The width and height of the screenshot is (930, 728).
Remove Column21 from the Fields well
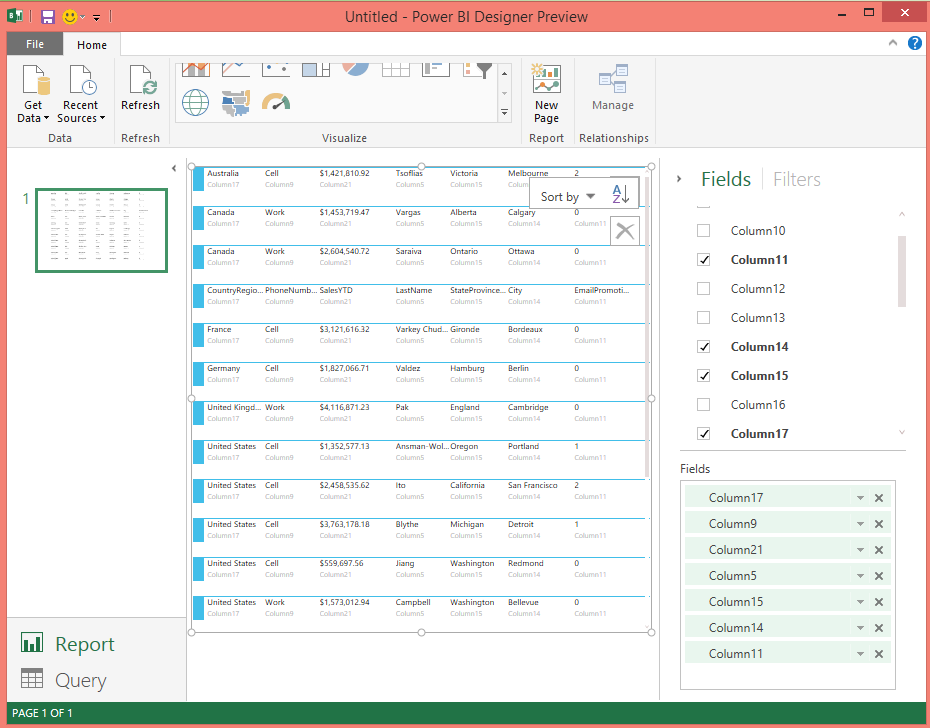click(879, 550)
